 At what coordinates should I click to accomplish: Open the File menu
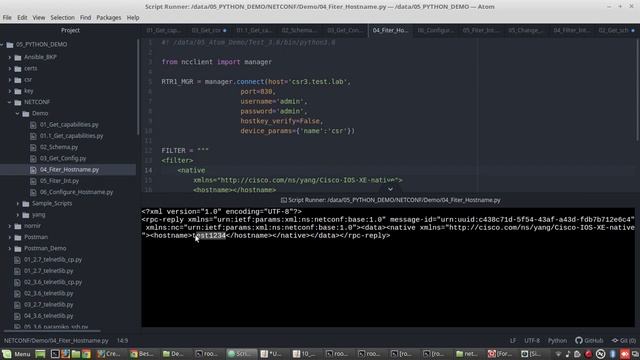7,18
